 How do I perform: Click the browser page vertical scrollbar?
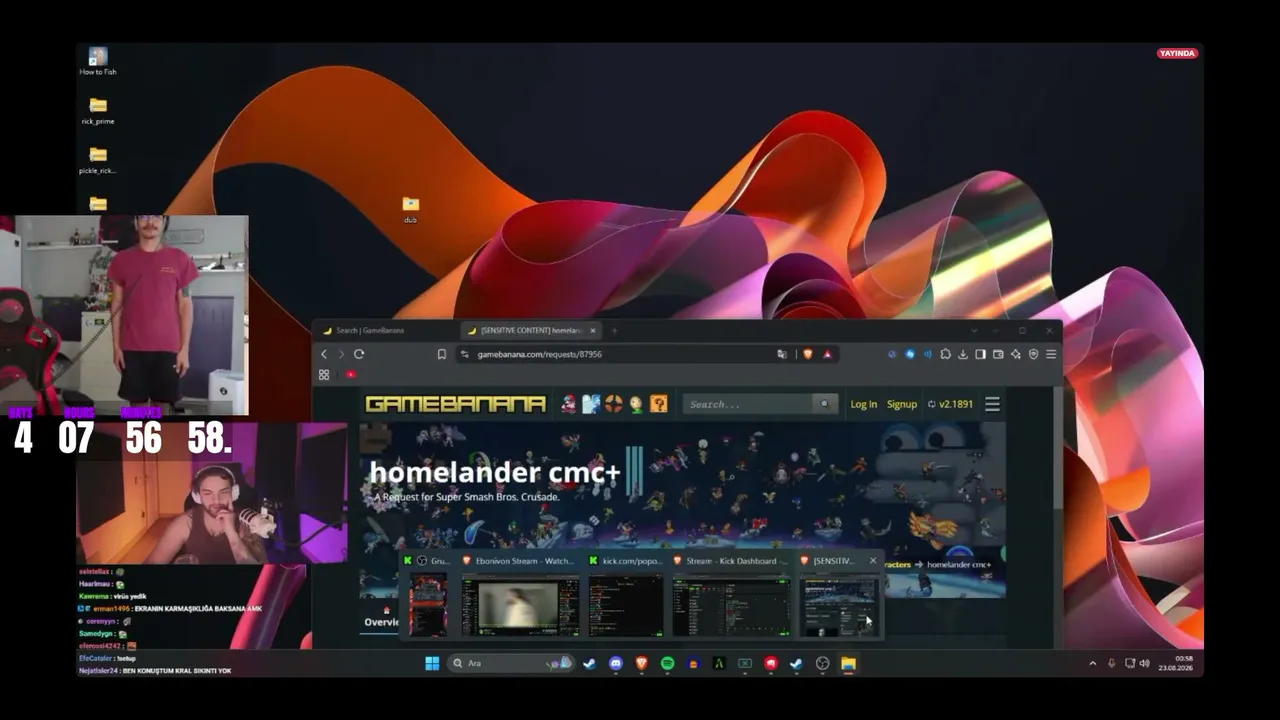coord(1056,450)
